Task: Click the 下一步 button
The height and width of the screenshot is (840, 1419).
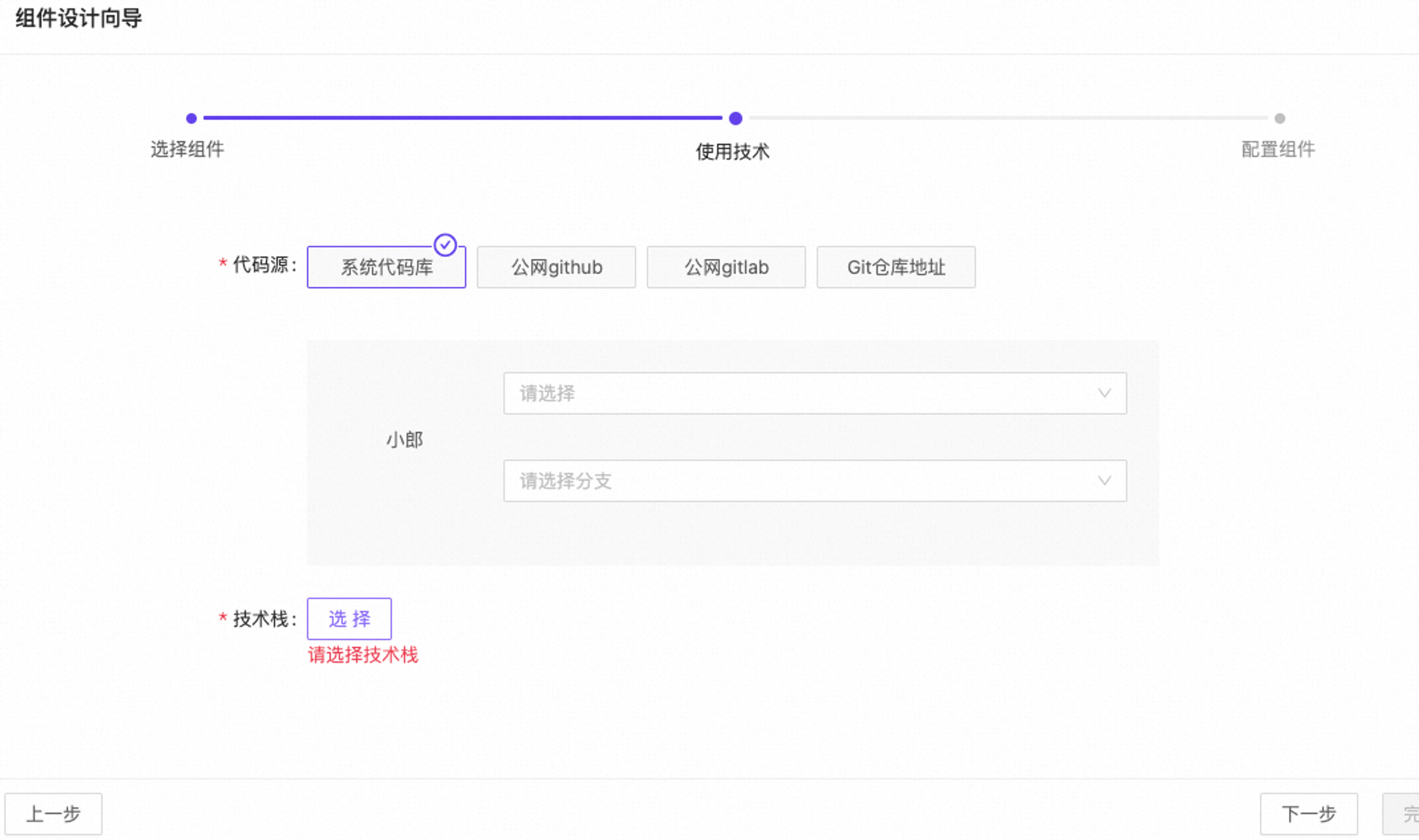Action: click(1309, 813)
